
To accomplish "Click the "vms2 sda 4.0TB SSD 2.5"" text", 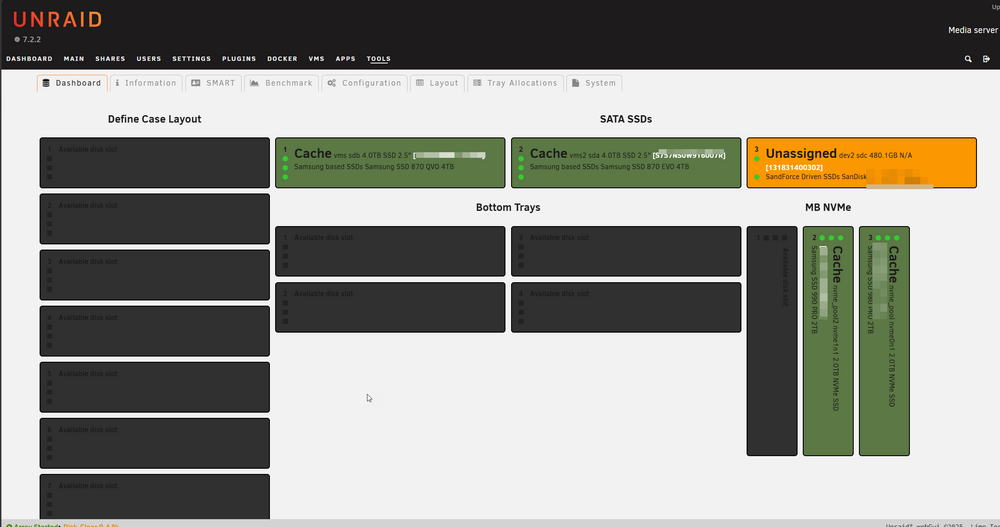I will coord(610,156).
